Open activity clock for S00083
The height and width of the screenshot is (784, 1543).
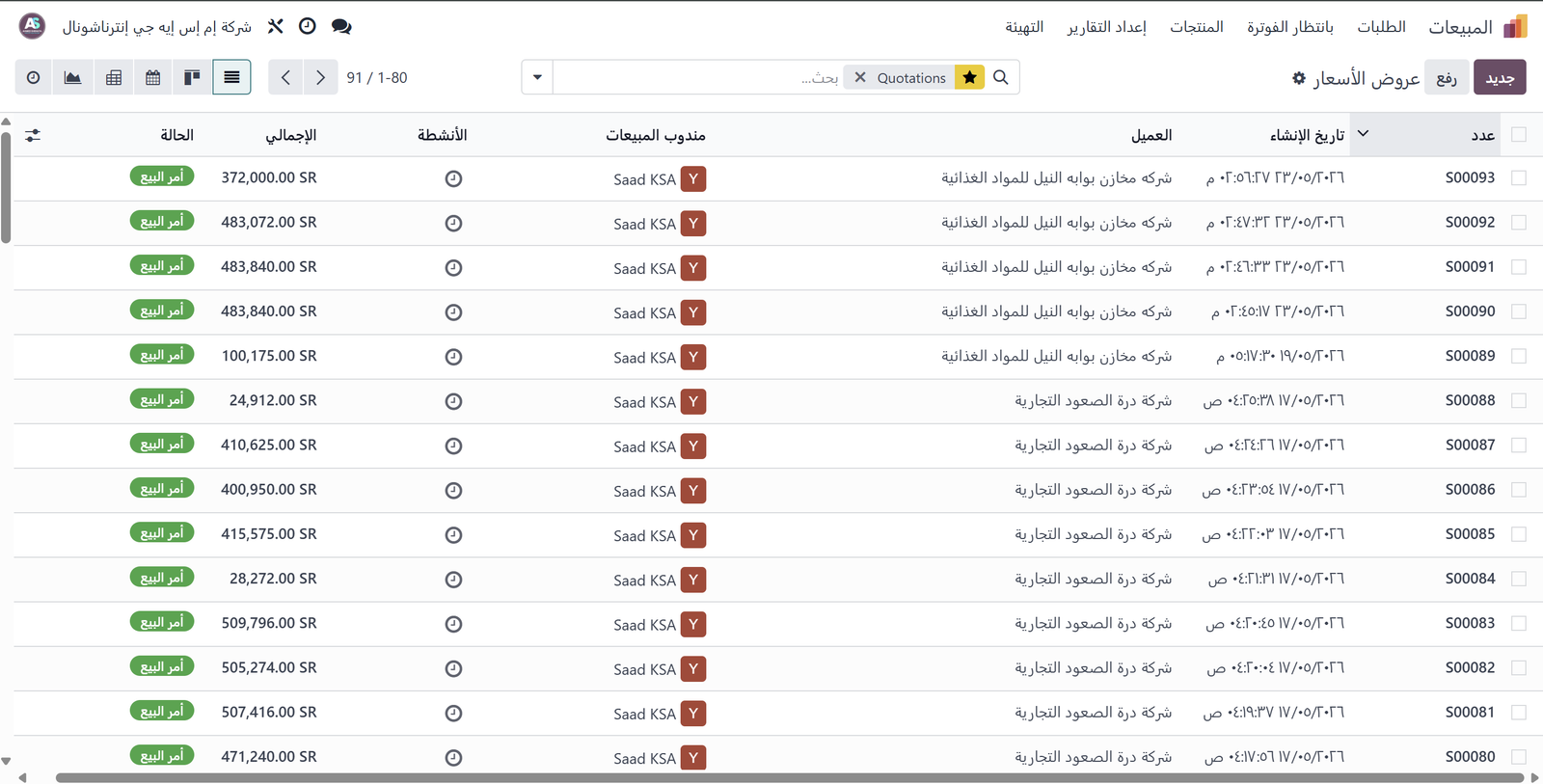tap(453, 624)
